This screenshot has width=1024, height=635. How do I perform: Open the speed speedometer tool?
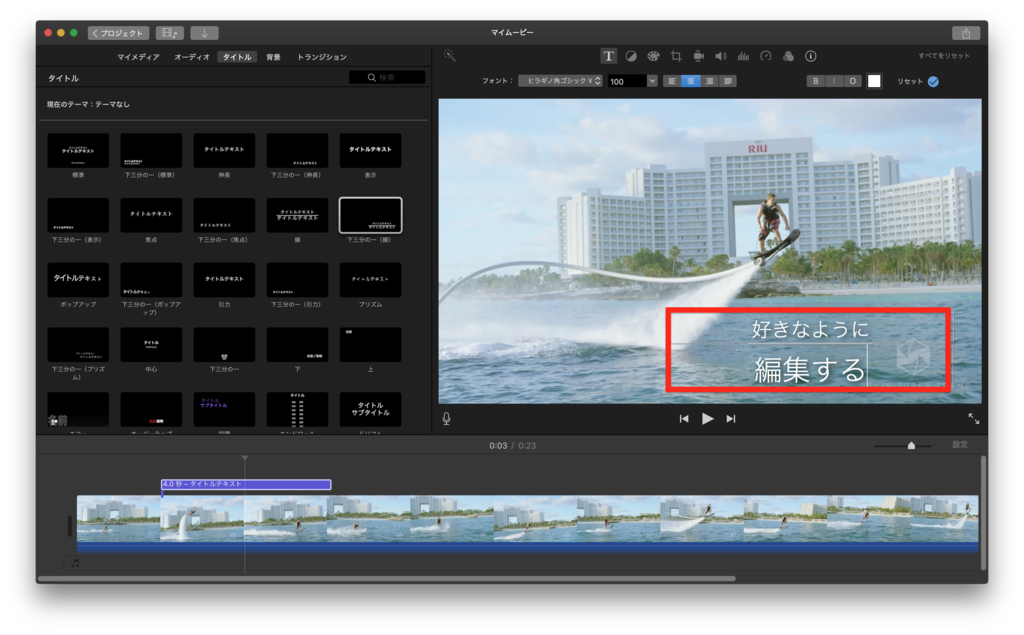(765, 56)
